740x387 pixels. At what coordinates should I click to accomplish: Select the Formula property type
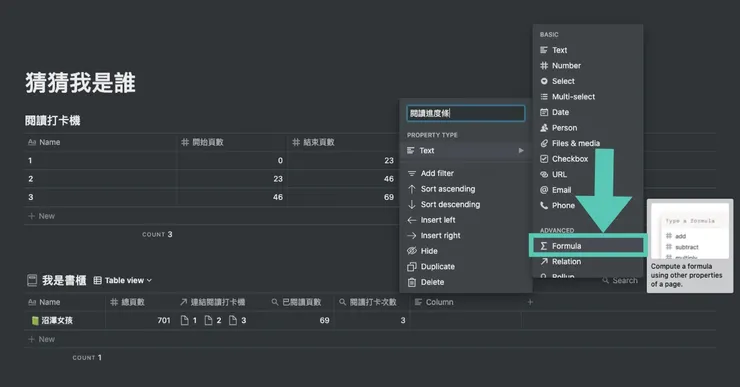coord(588,246)
